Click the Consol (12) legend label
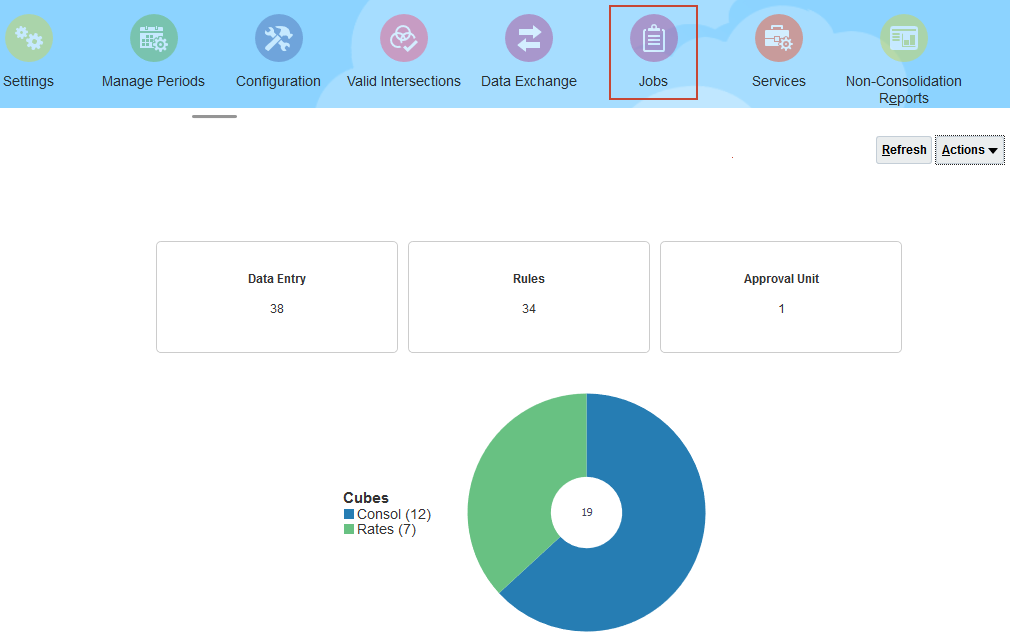 click(x=394, y=514)
